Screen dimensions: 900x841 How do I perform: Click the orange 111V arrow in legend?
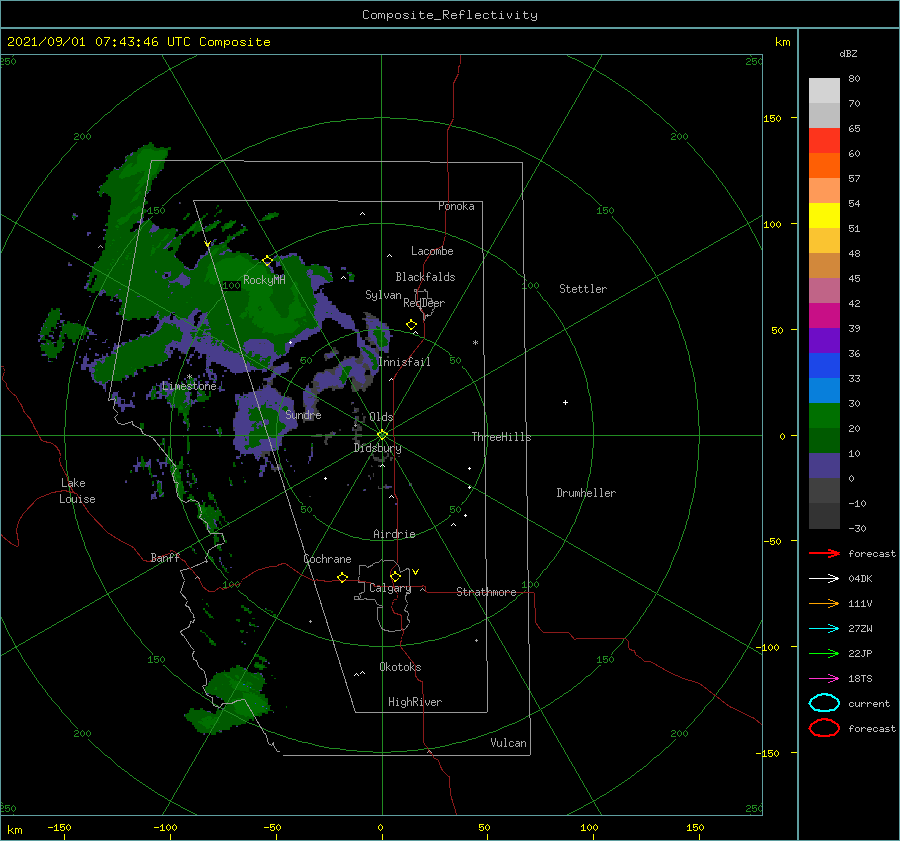point(824,603)
